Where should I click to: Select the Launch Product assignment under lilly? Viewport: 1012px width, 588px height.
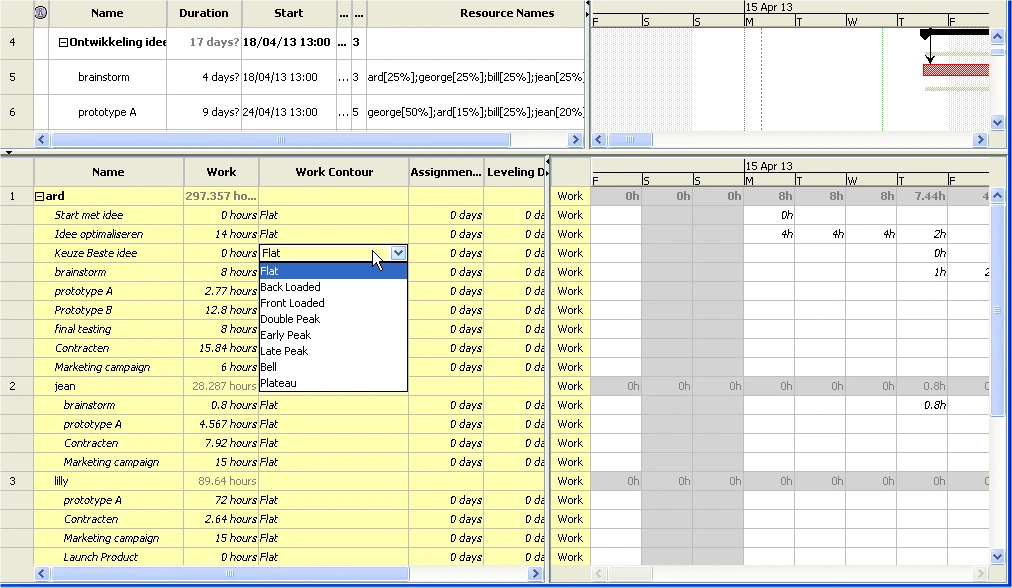pyautogui.click(x=108, y=557)
